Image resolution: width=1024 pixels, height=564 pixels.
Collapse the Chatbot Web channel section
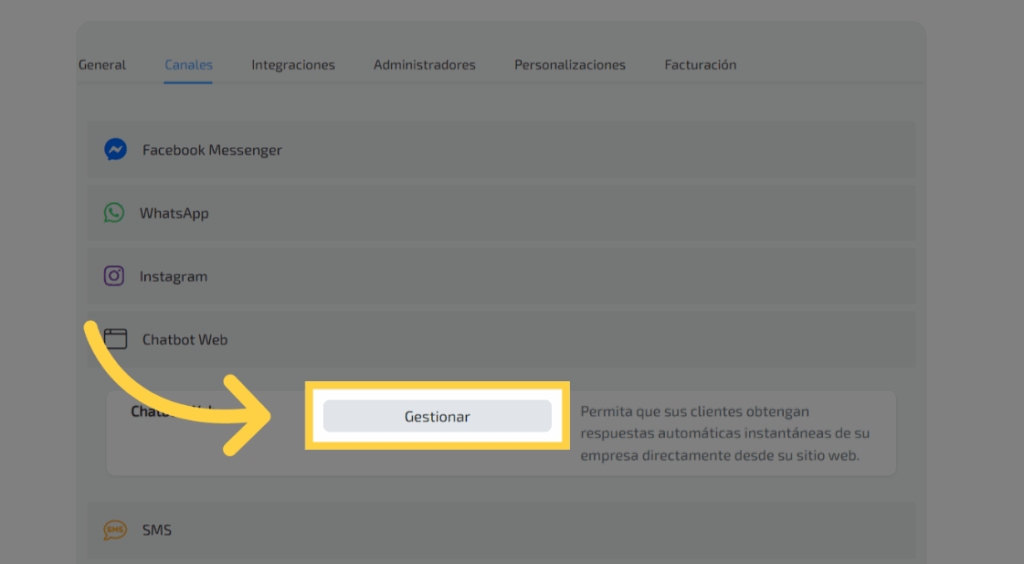[x=500, y=339]
